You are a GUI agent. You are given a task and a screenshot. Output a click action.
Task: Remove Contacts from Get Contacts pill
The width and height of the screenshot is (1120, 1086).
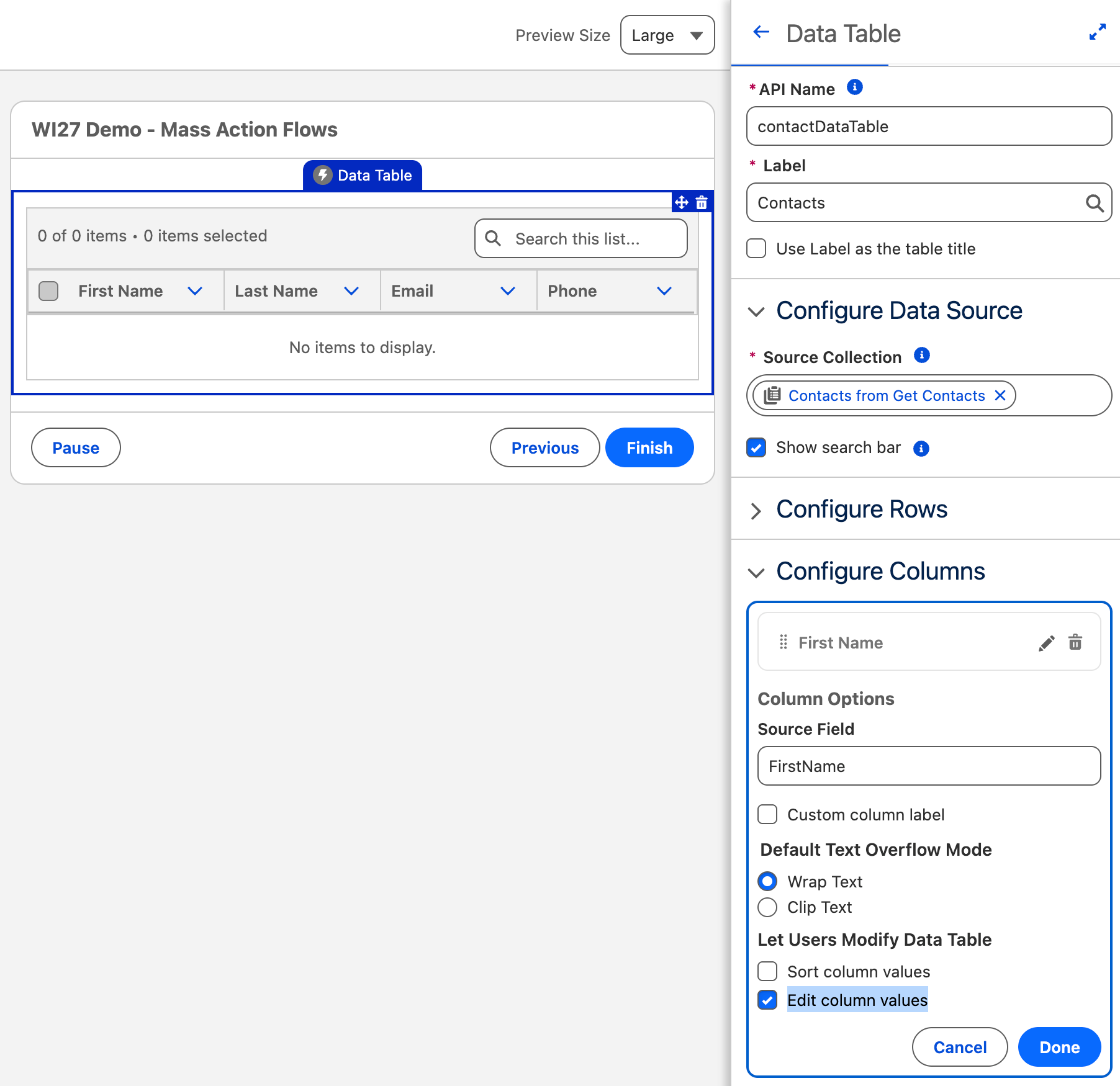tap(1000, 395)
